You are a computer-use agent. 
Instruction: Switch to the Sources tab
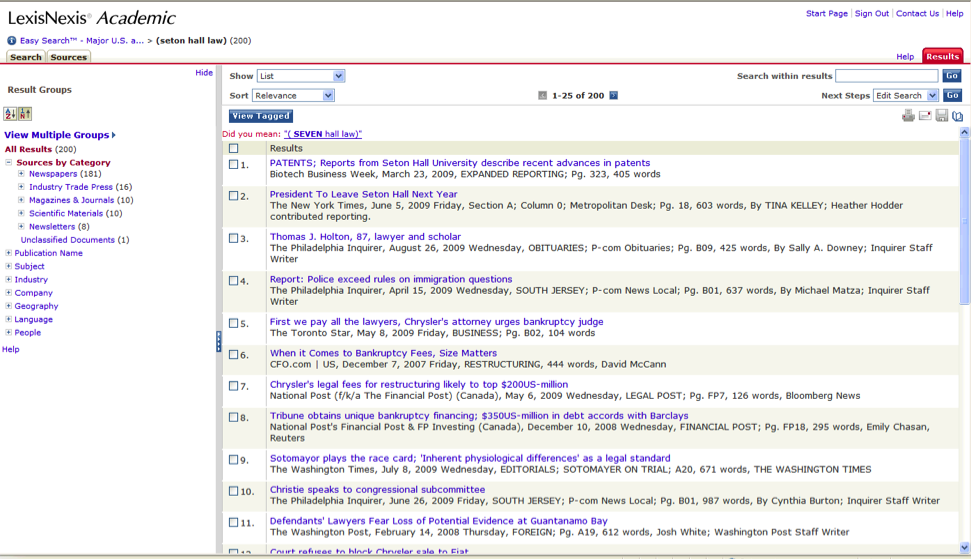coord(68,57)
